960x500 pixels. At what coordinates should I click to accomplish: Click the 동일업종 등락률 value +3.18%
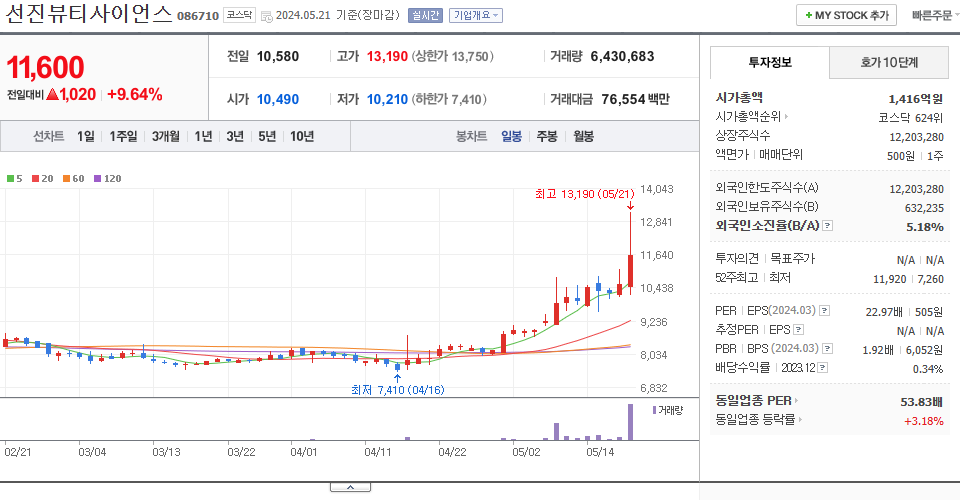[923, 421]
